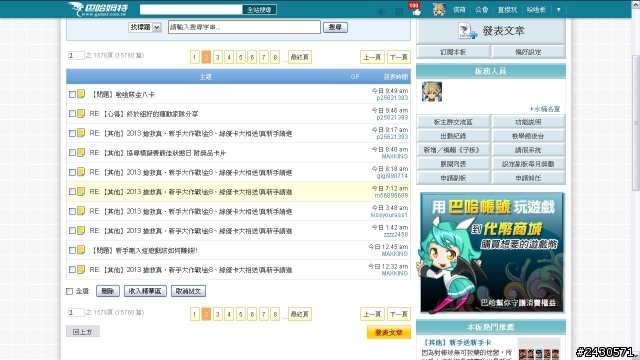Image resolution: width=640 pixels, height=360 pixels.
Task: Click yellow note icon of 12:45 am post
Action: click(81, 250)
